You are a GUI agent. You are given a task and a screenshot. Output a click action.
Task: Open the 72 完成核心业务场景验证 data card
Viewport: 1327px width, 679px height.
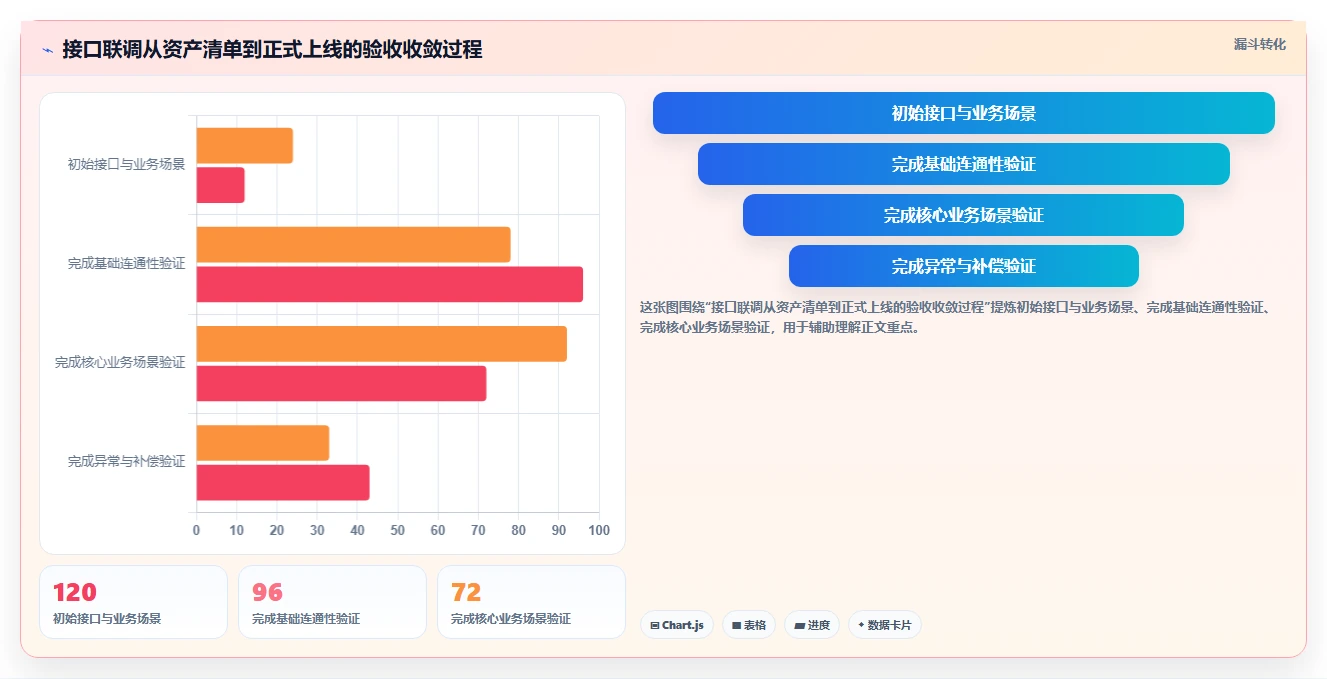tap(531, 602)
